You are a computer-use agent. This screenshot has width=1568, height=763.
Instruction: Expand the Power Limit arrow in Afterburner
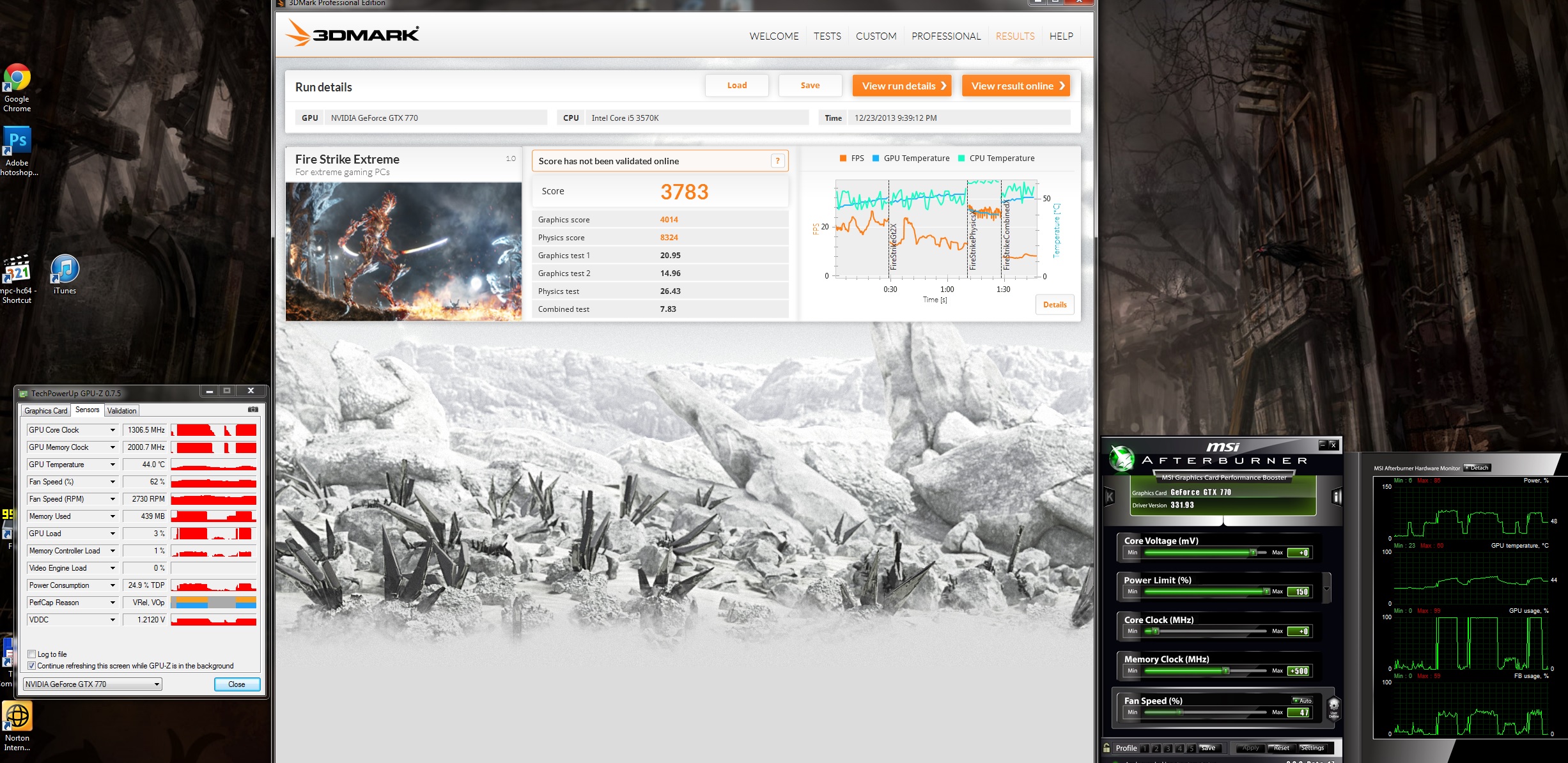click(1326, 589)
